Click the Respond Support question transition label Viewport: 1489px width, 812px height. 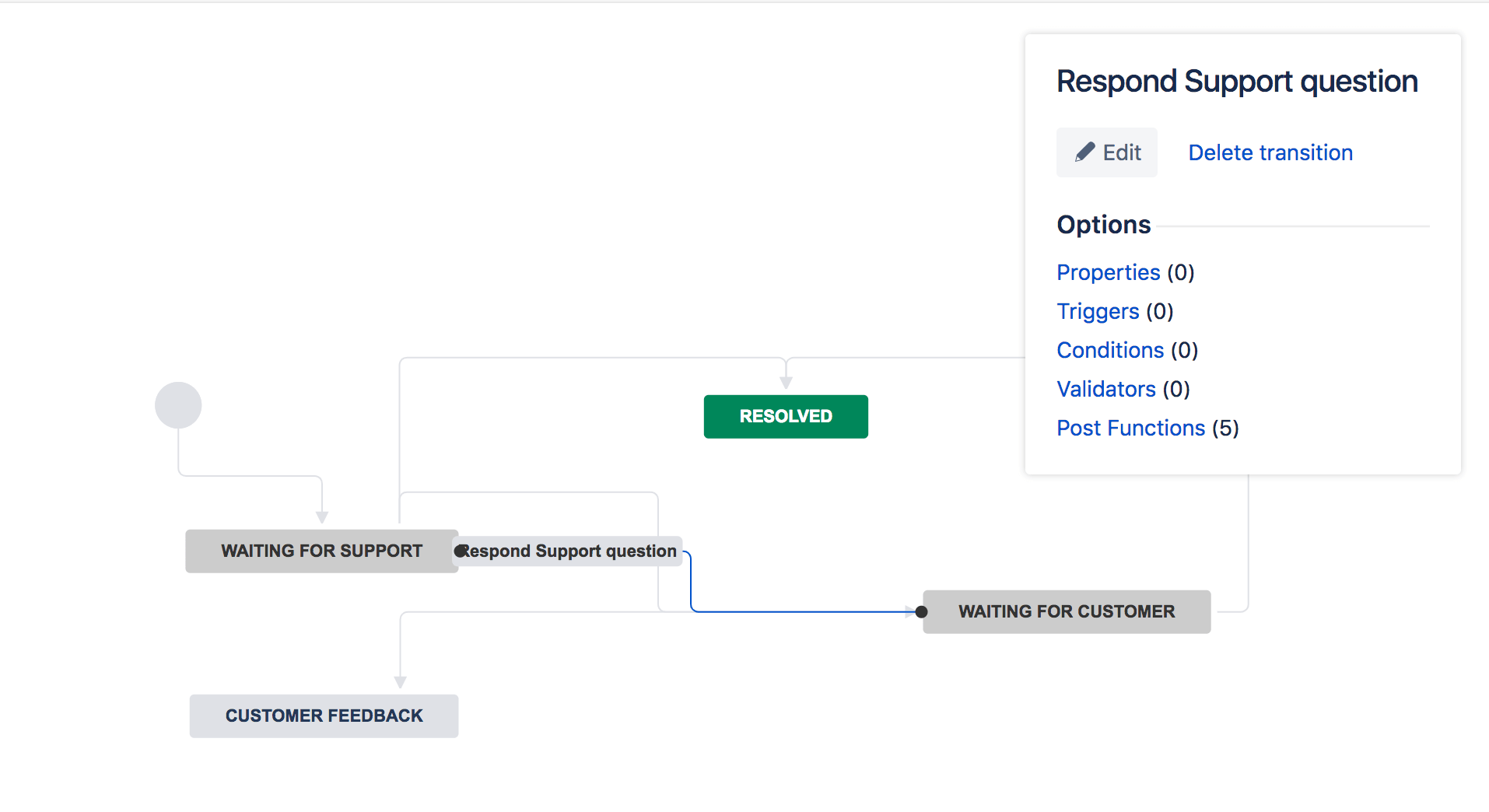pos(569,551)
